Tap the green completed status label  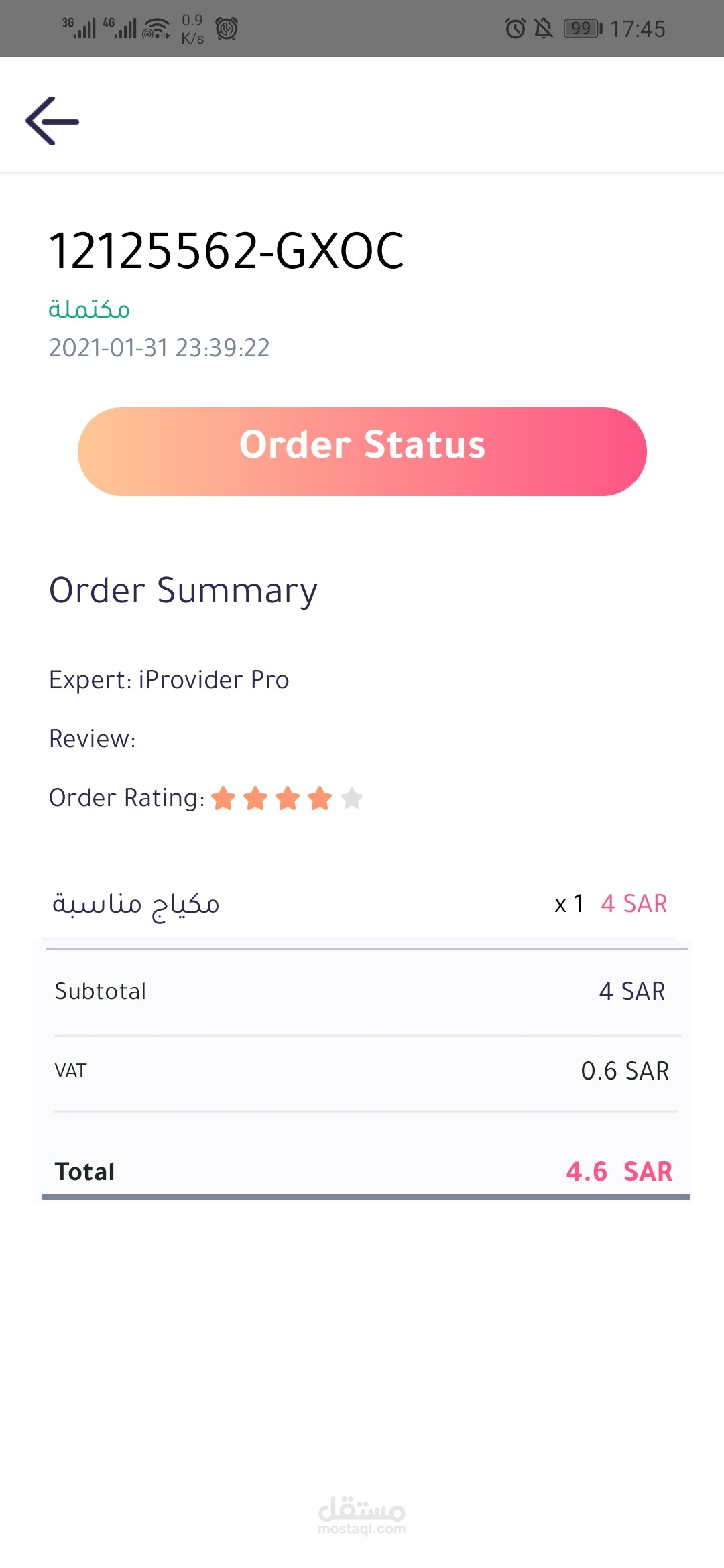(x=89, y=309)
